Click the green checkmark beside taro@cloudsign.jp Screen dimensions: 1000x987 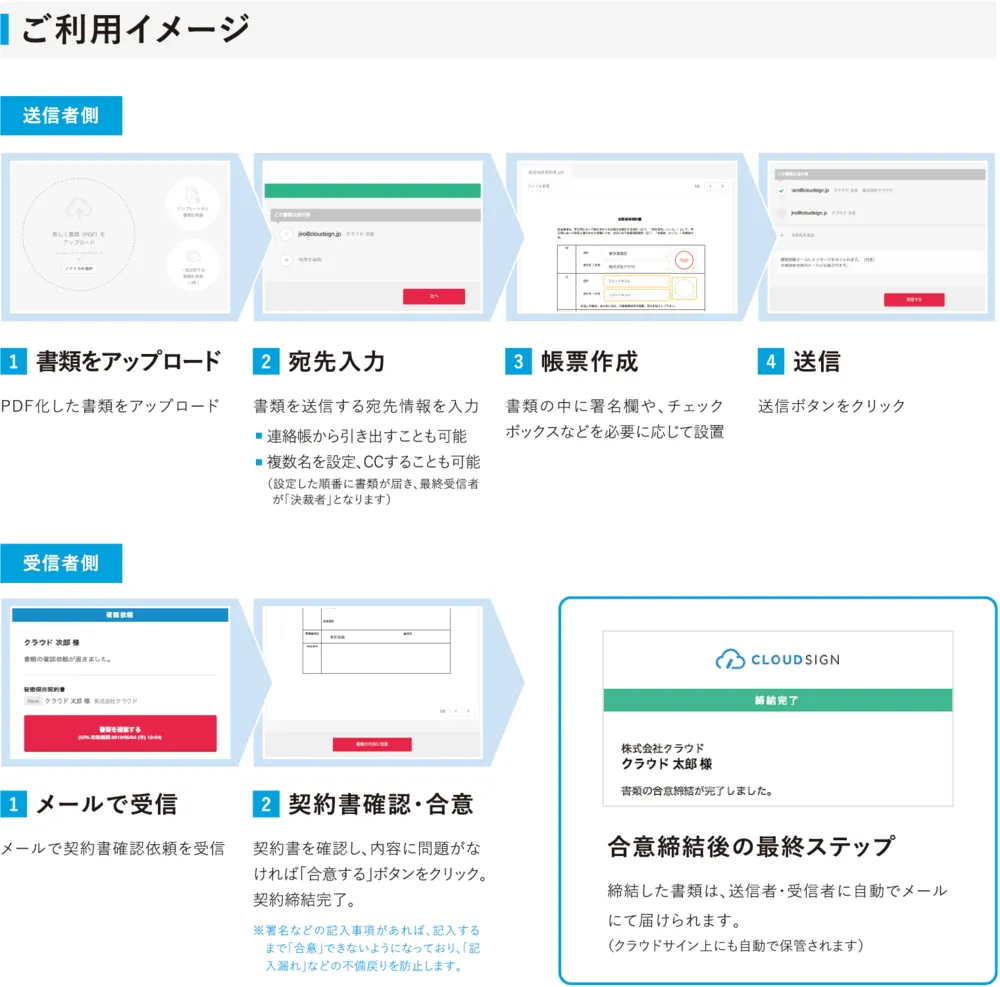pos(780,189)
